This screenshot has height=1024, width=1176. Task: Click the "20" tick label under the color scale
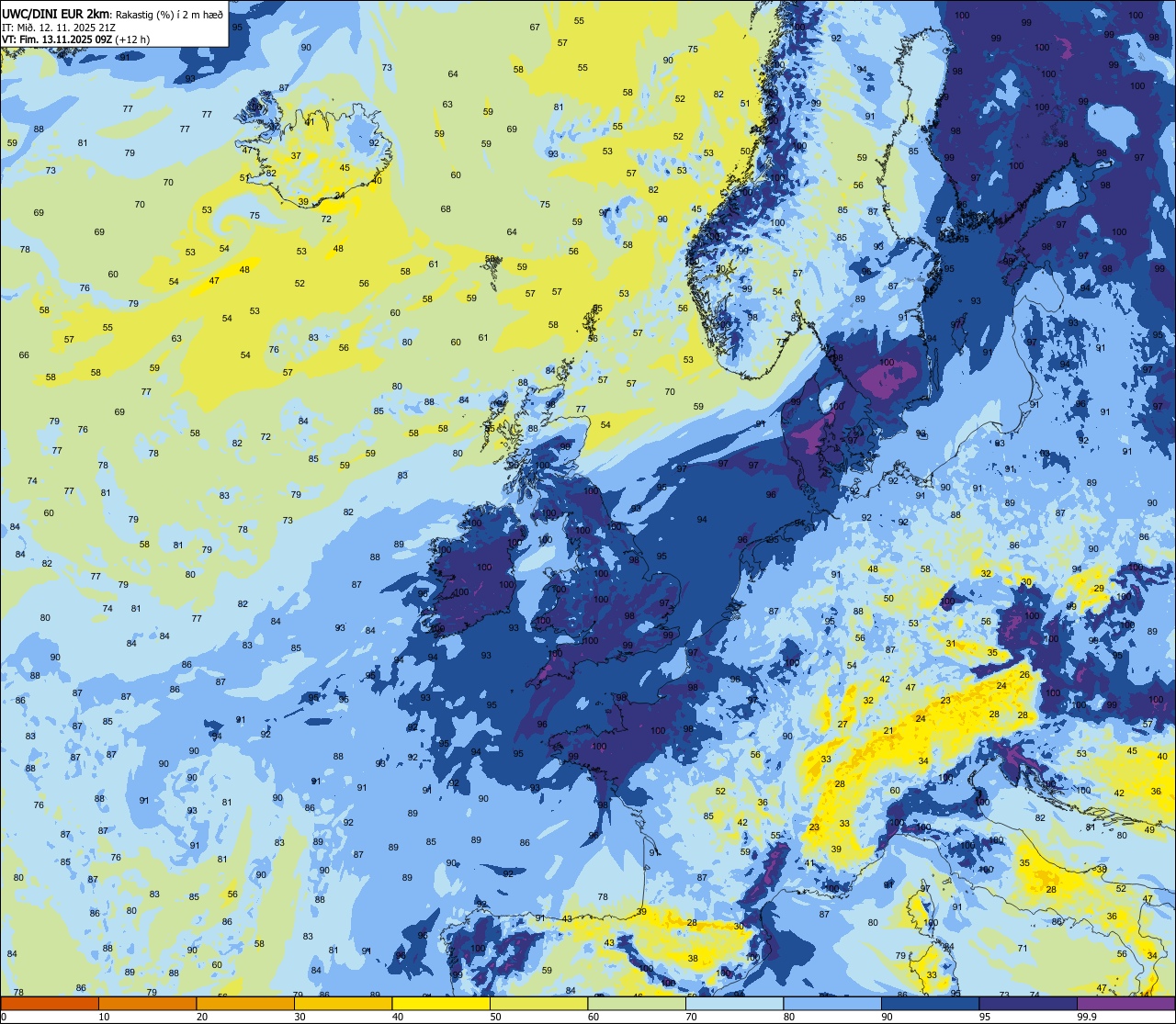(202, 1017)
